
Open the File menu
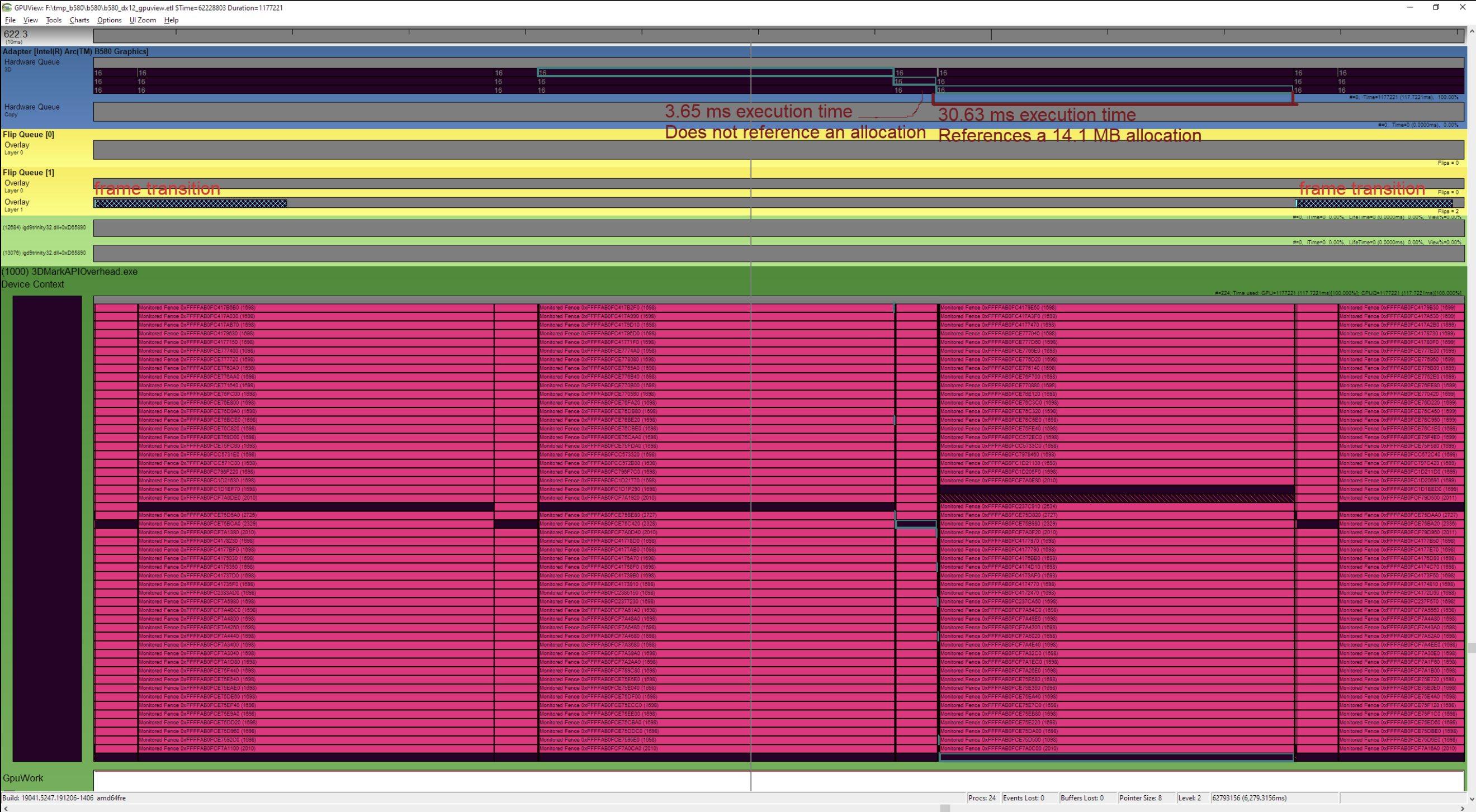coord(10,20)
